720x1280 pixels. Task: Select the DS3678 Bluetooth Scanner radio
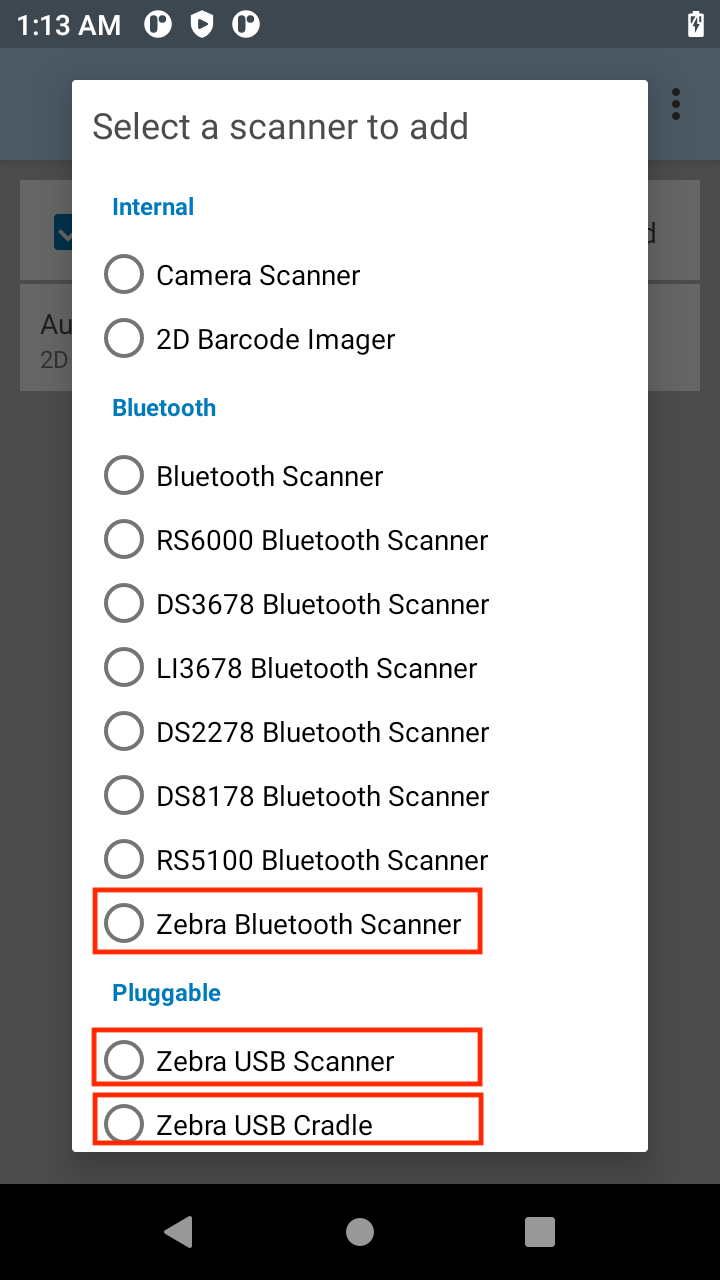124,604
